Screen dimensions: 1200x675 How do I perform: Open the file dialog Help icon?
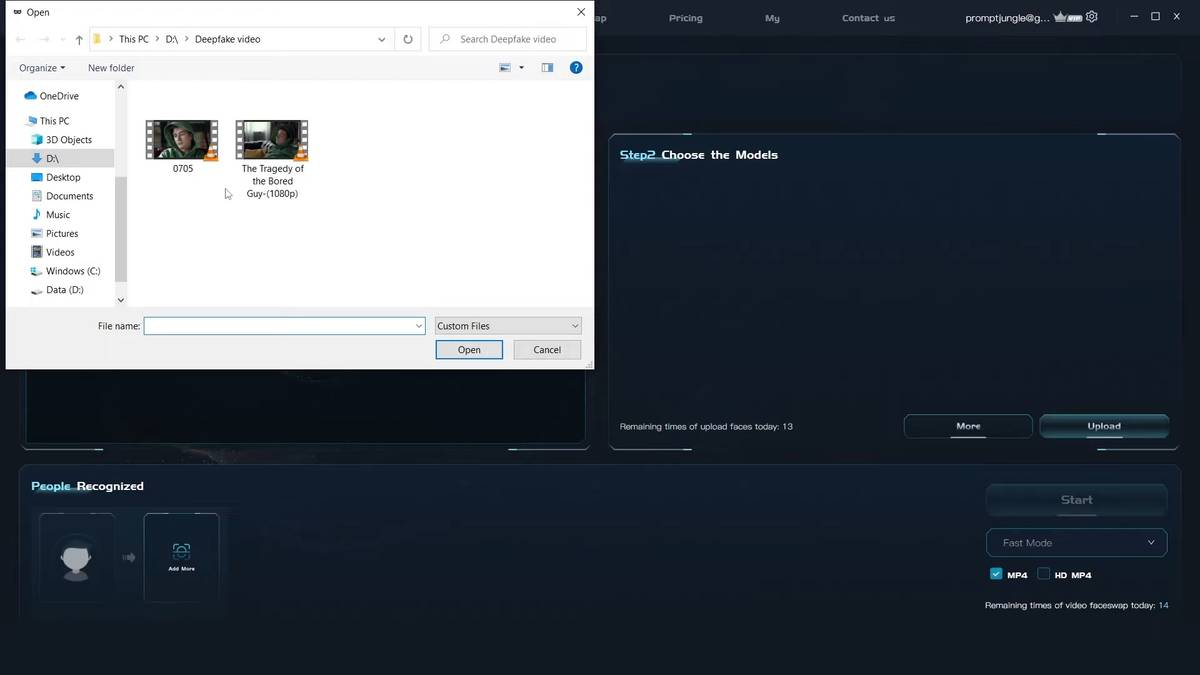(x=576, y=68)
